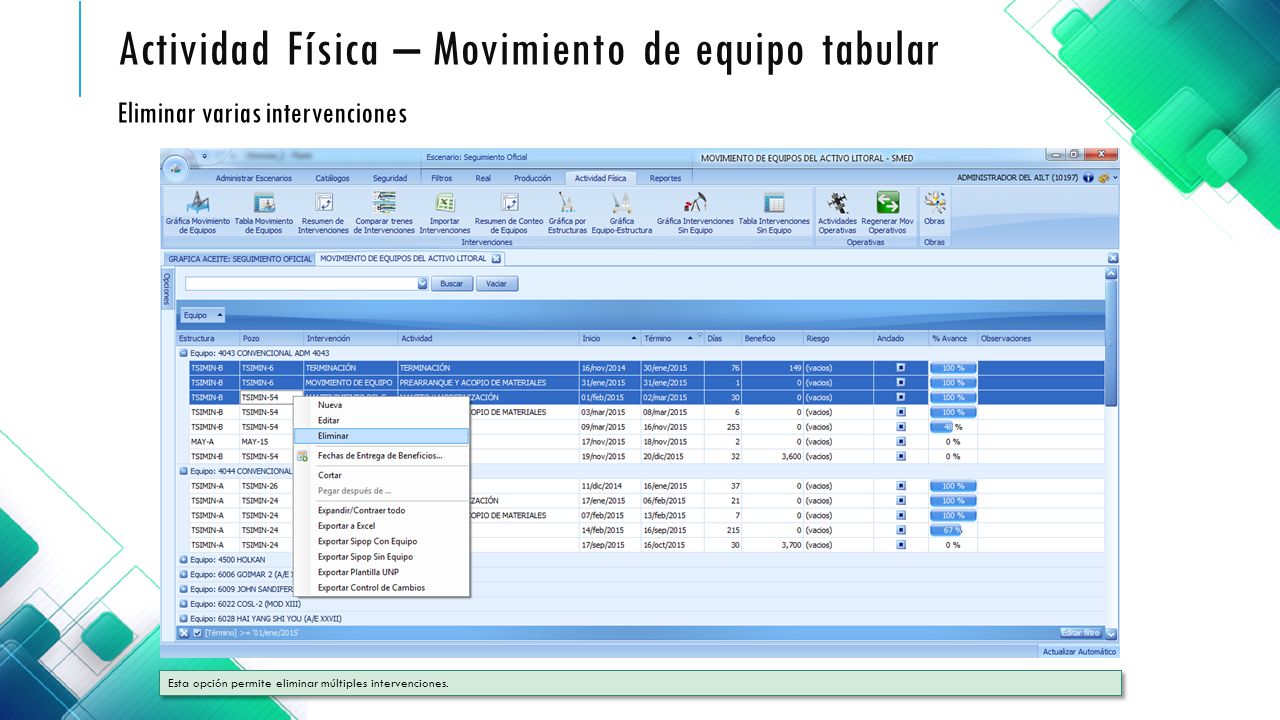
Task: Expand the Equipo 4500 HOLKAN group
Action: [x=184, y=560]
